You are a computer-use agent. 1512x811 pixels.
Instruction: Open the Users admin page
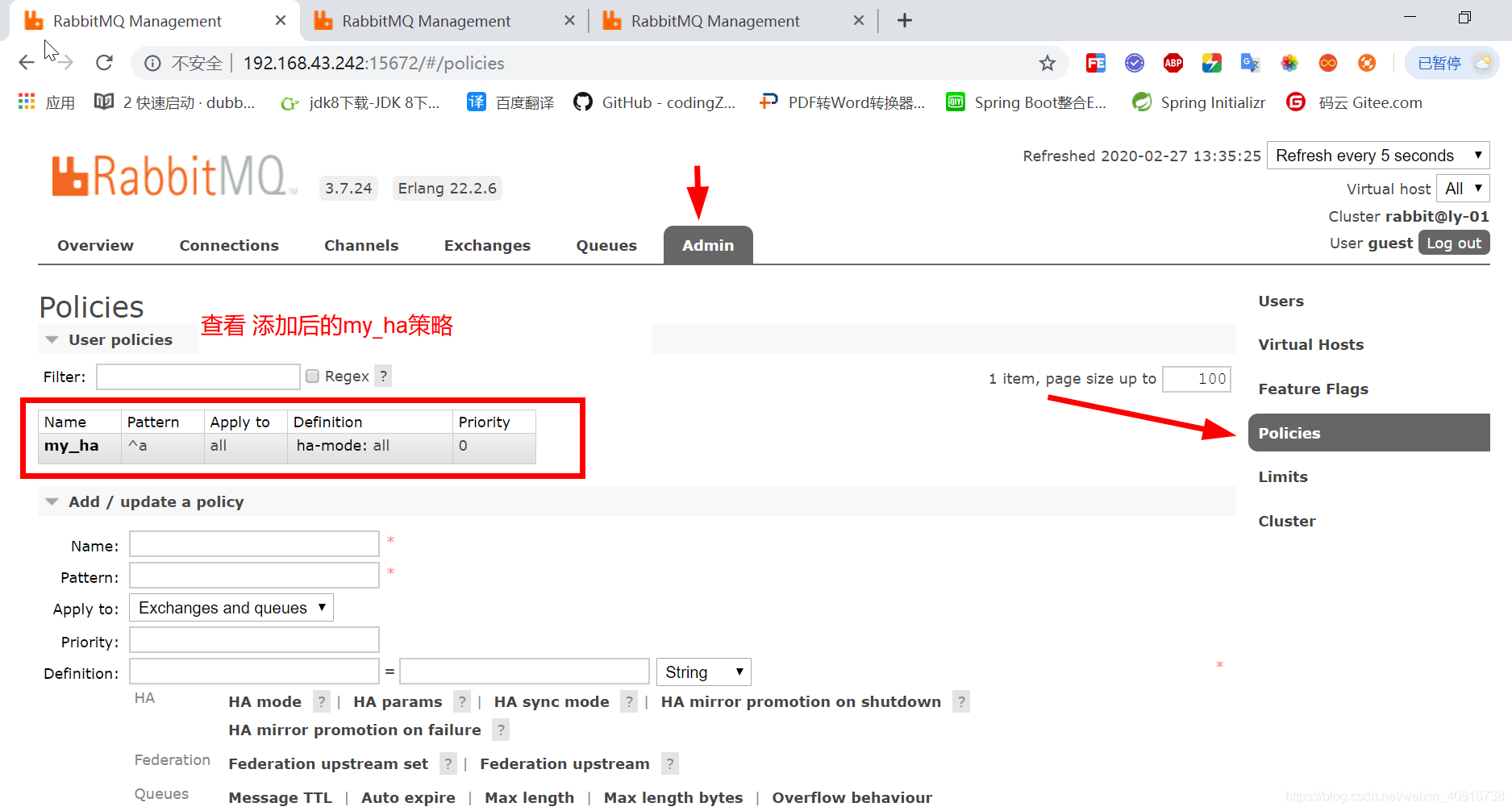(1281, 301)
